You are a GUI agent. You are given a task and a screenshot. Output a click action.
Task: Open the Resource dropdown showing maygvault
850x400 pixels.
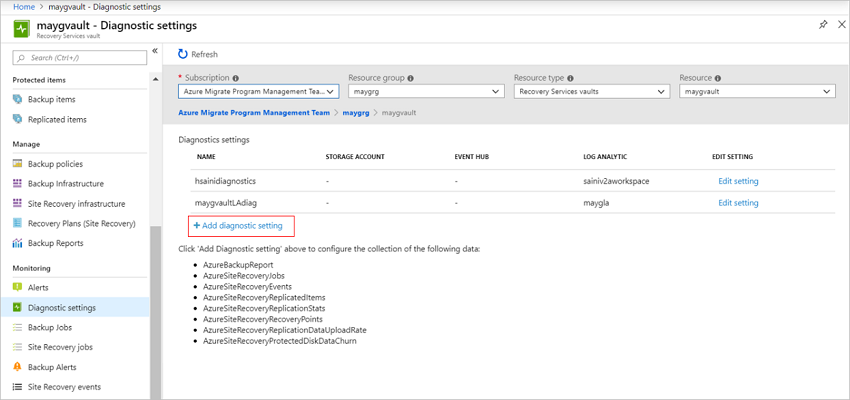(x=757, y=92)
